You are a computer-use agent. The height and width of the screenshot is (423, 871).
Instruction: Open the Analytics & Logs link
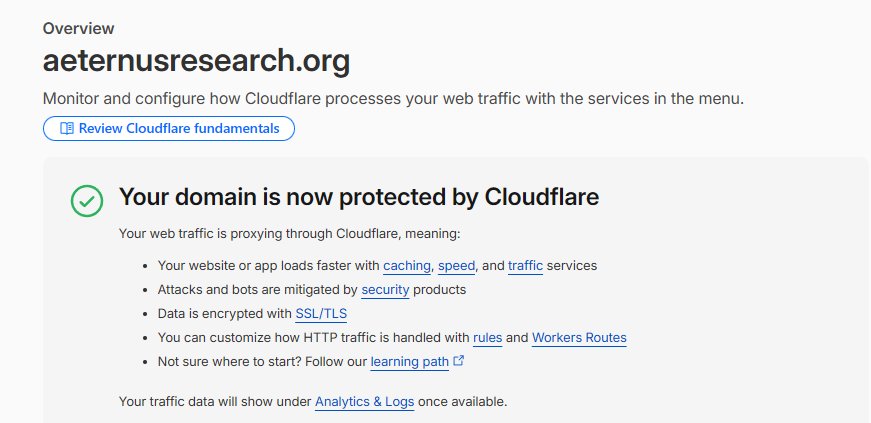point(364,401)
